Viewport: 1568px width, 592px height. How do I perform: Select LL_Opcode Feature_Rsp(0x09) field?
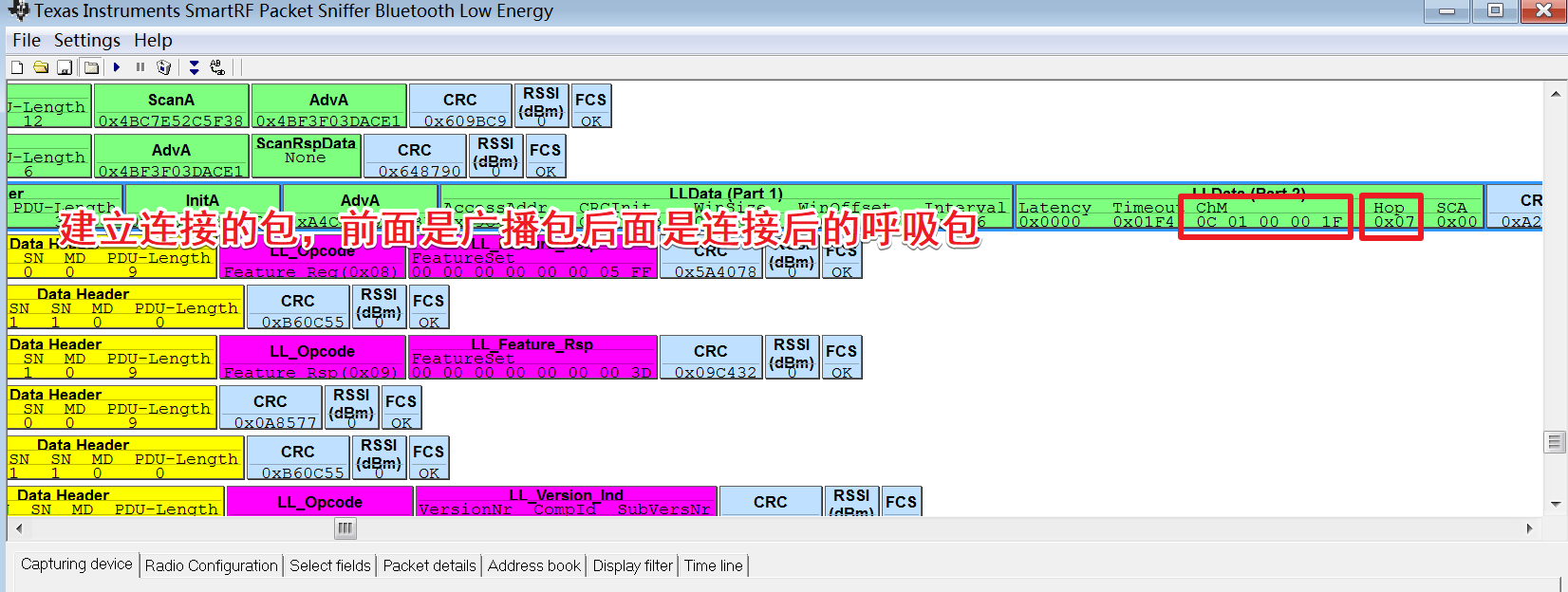(313, 358)
